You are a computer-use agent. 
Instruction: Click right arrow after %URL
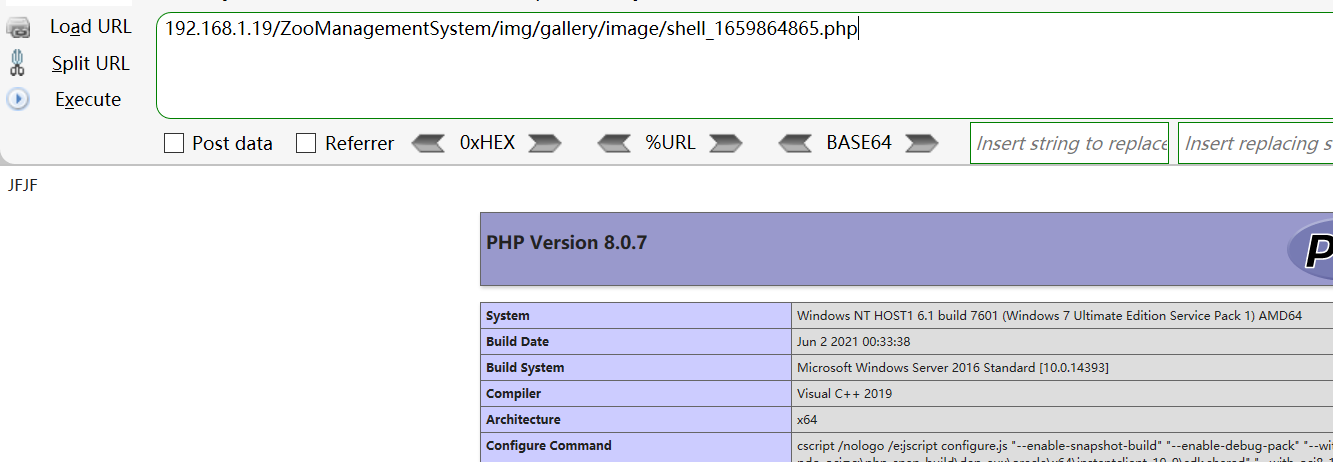[x=725, y=143]
